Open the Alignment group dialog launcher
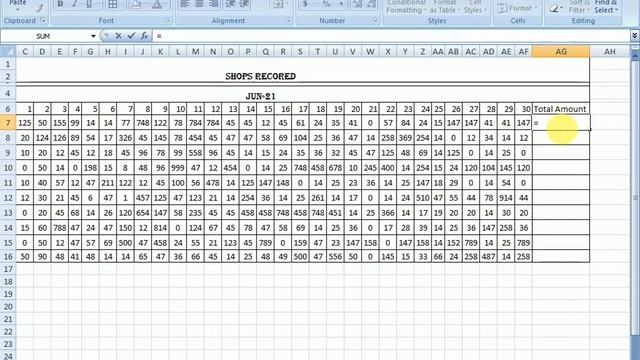The image size is (640, 360). 288,20
